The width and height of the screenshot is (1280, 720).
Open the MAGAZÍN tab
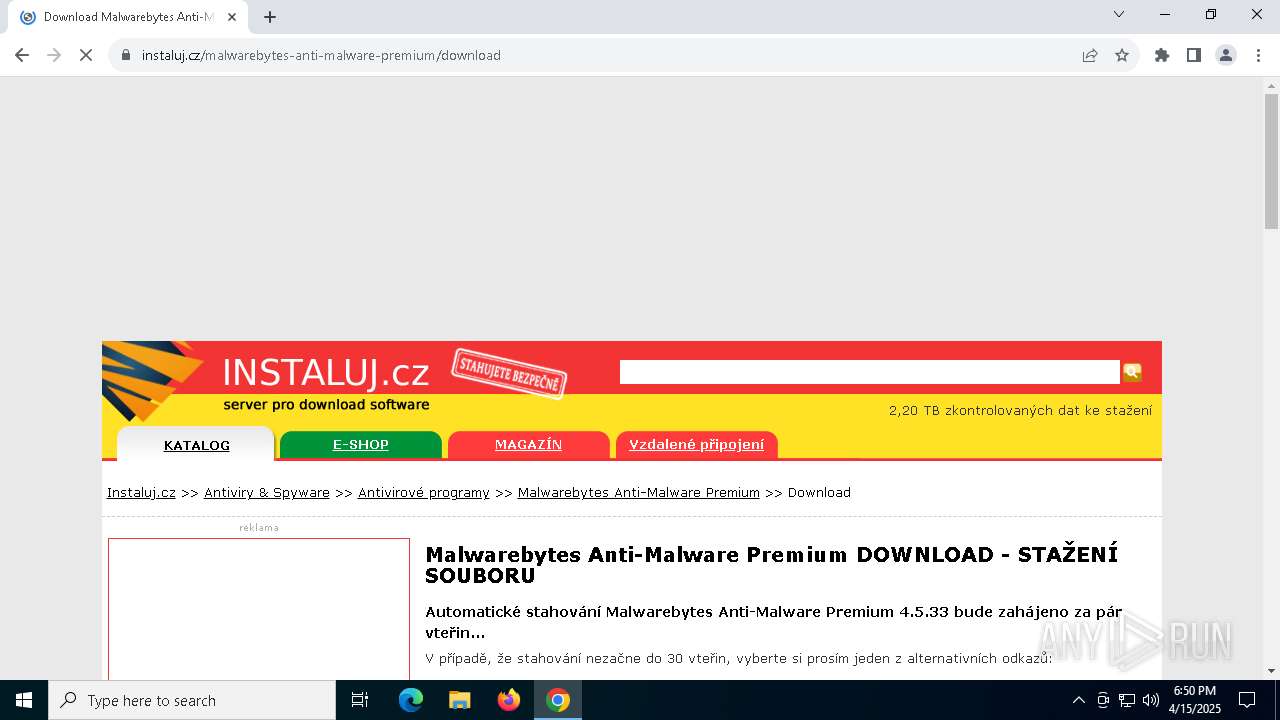coord(528,445)
